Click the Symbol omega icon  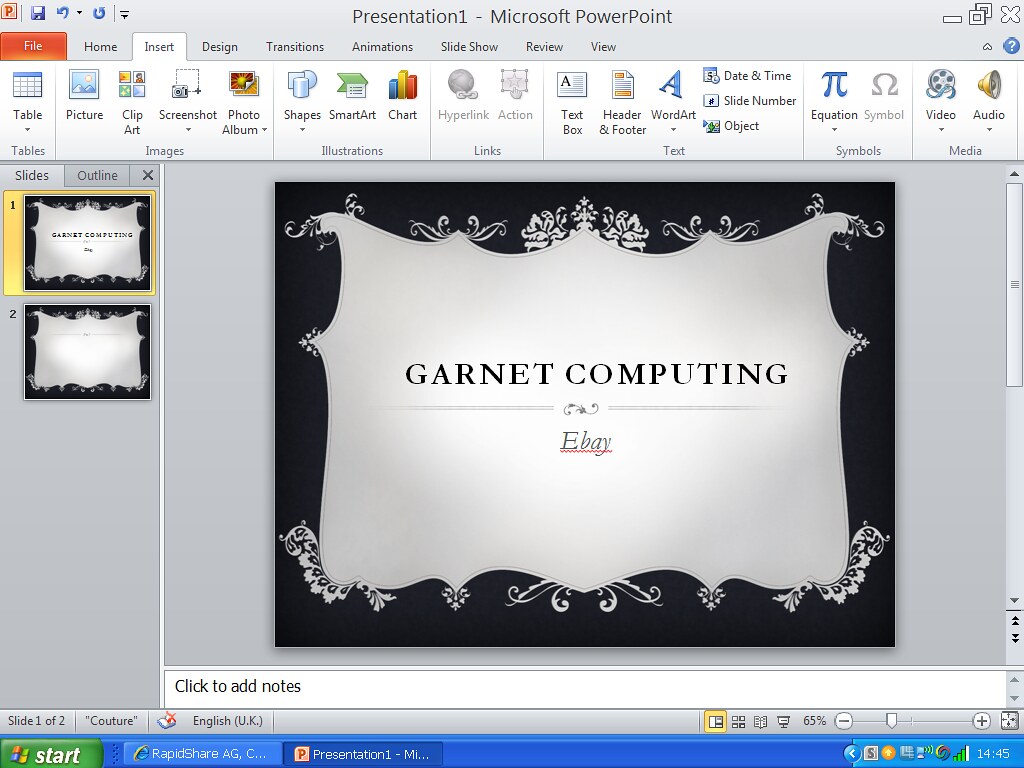[x=884, y=85]
